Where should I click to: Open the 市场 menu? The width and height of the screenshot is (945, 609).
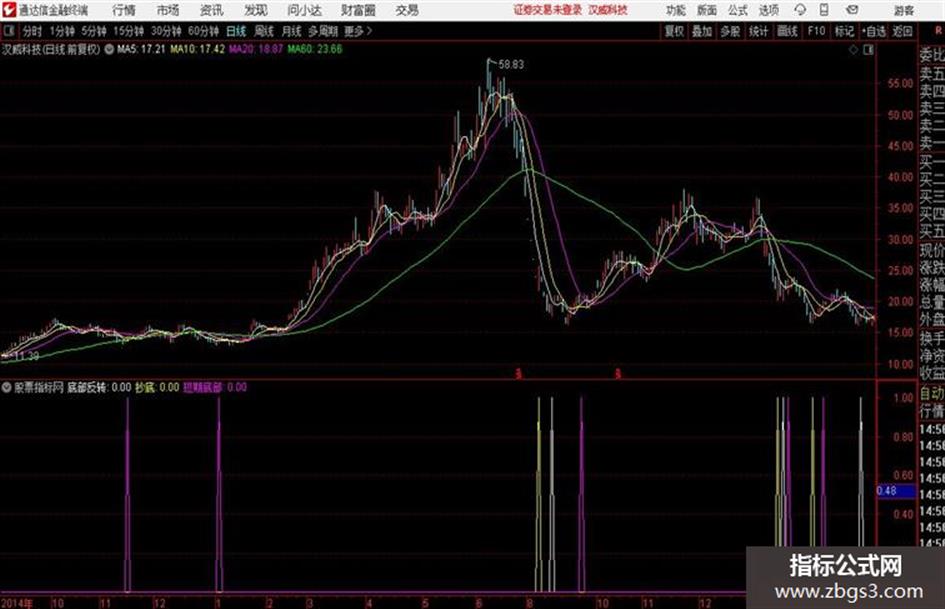coord(168,10)
